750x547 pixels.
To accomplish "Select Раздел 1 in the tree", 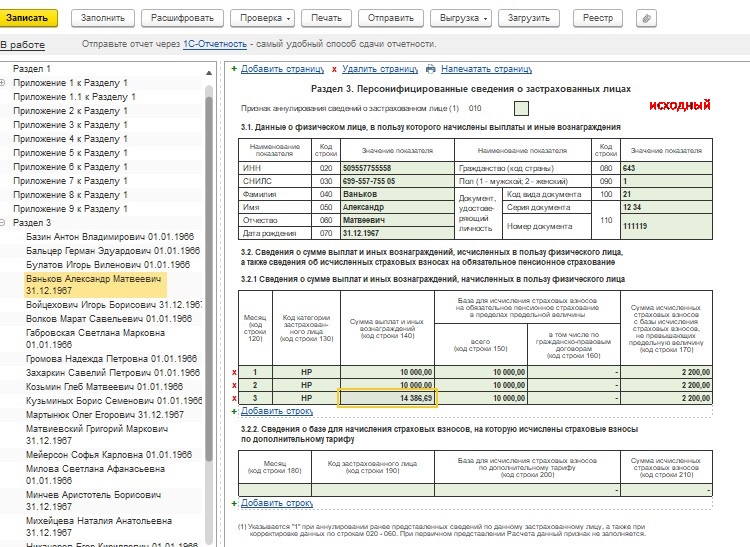I will 32,69.
